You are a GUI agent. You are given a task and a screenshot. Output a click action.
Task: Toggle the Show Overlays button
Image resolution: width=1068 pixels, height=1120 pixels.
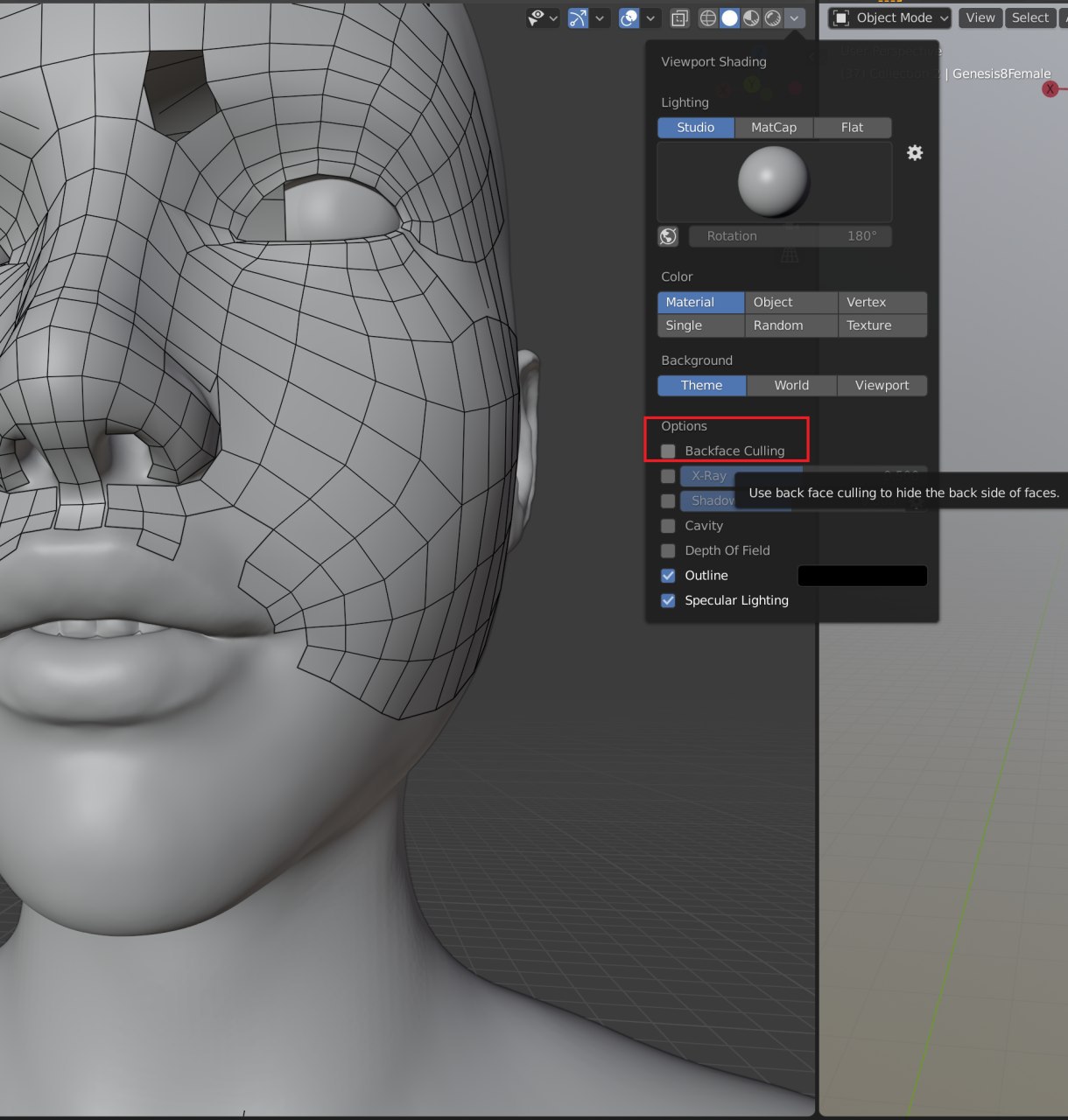tap(629, 17)
